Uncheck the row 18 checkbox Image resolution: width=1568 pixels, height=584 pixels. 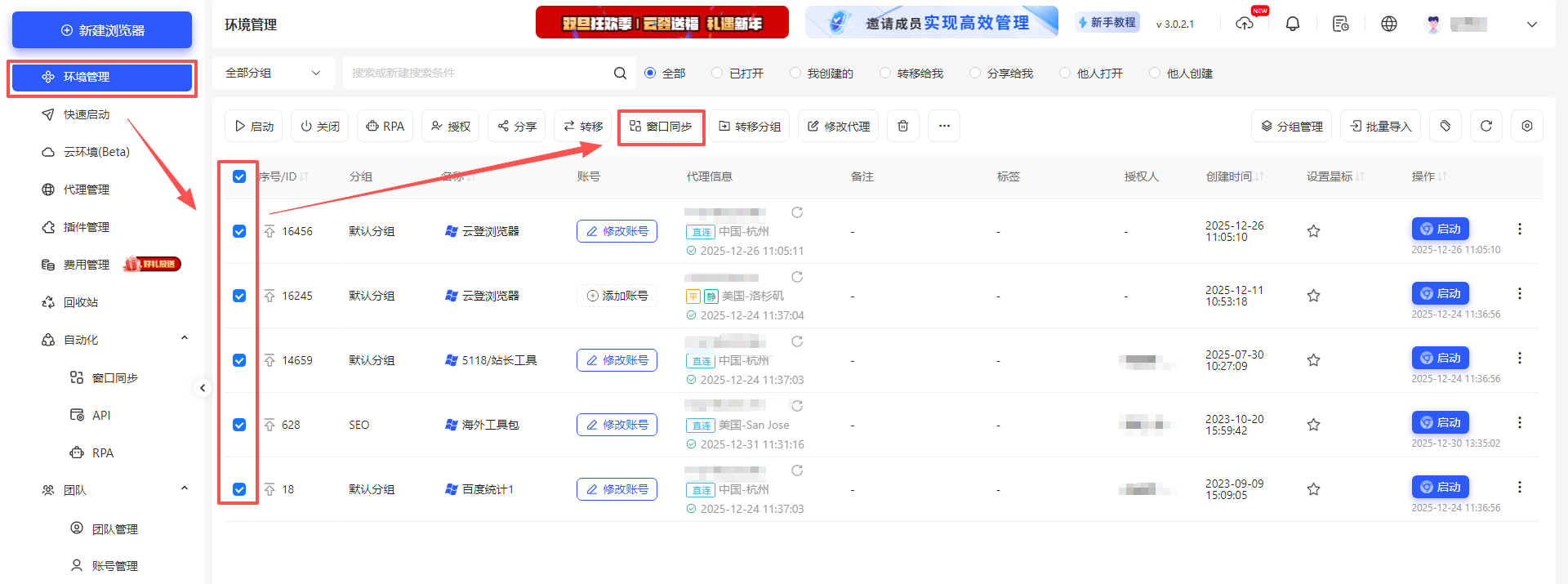tap(239, 489)
